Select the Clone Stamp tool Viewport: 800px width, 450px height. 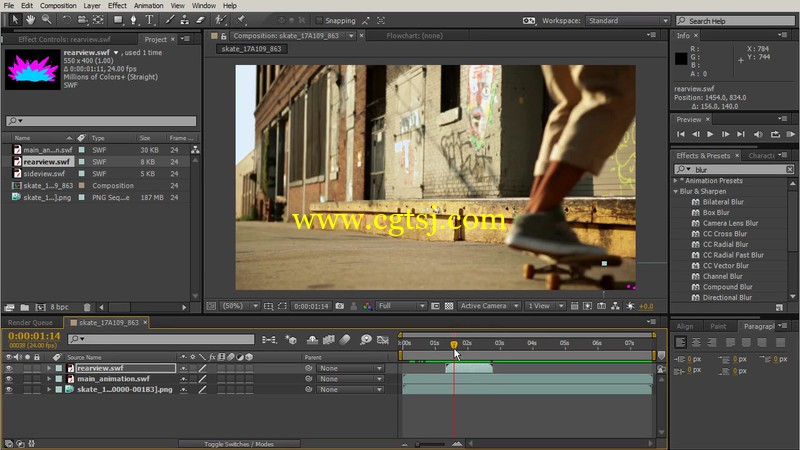185,20
